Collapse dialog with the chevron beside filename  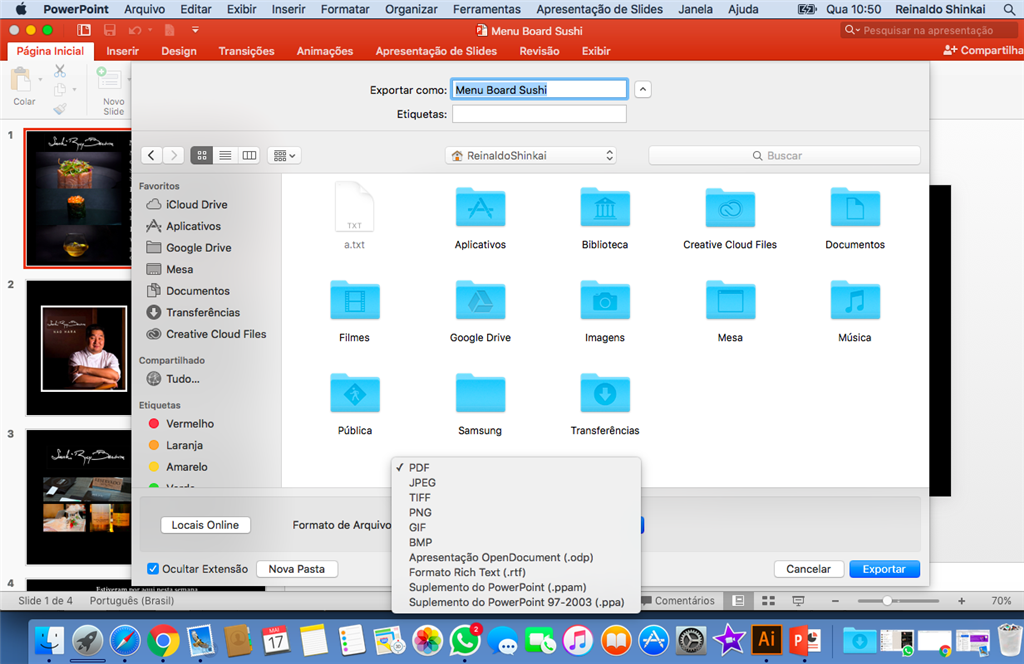point(643,89)
